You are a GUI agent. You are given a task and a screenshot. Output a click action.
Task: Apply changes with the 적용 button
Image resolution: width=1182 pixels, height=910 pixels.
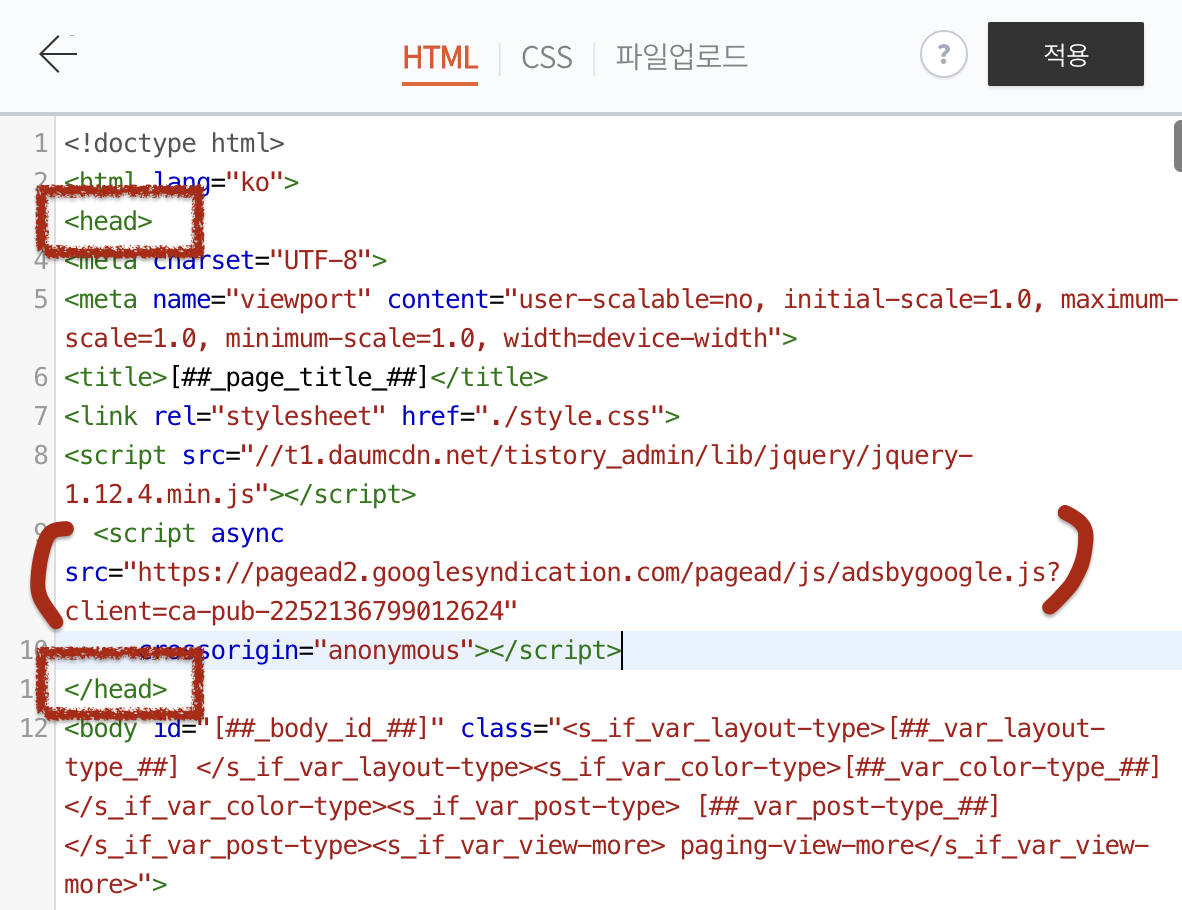(x=1065, y=54)
